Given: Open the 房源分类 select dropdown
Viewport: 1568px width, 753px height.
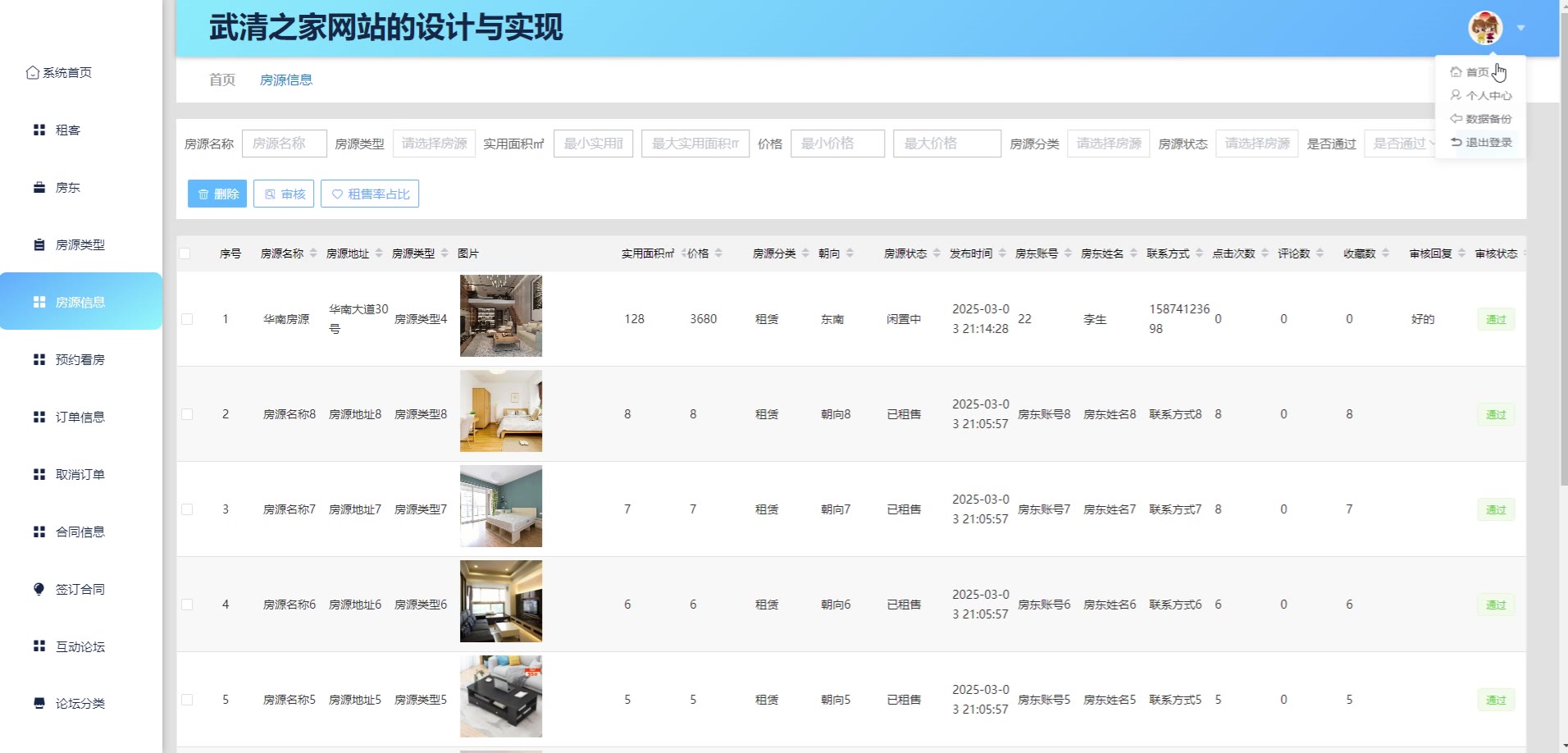Looking at the screenshot, I should (1108, 144).
